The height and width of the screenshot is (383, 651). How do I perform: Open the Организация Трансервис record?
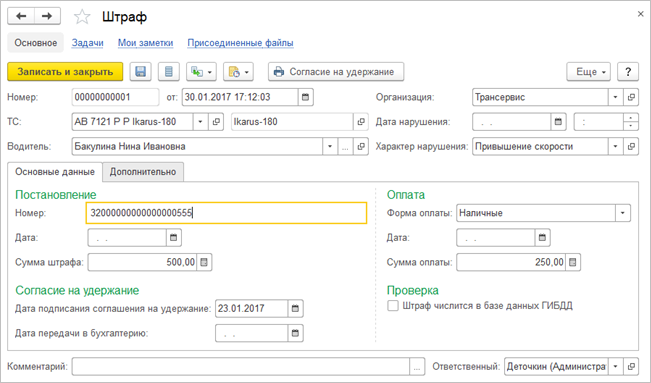pyautogui.click(x=631, y=97)
